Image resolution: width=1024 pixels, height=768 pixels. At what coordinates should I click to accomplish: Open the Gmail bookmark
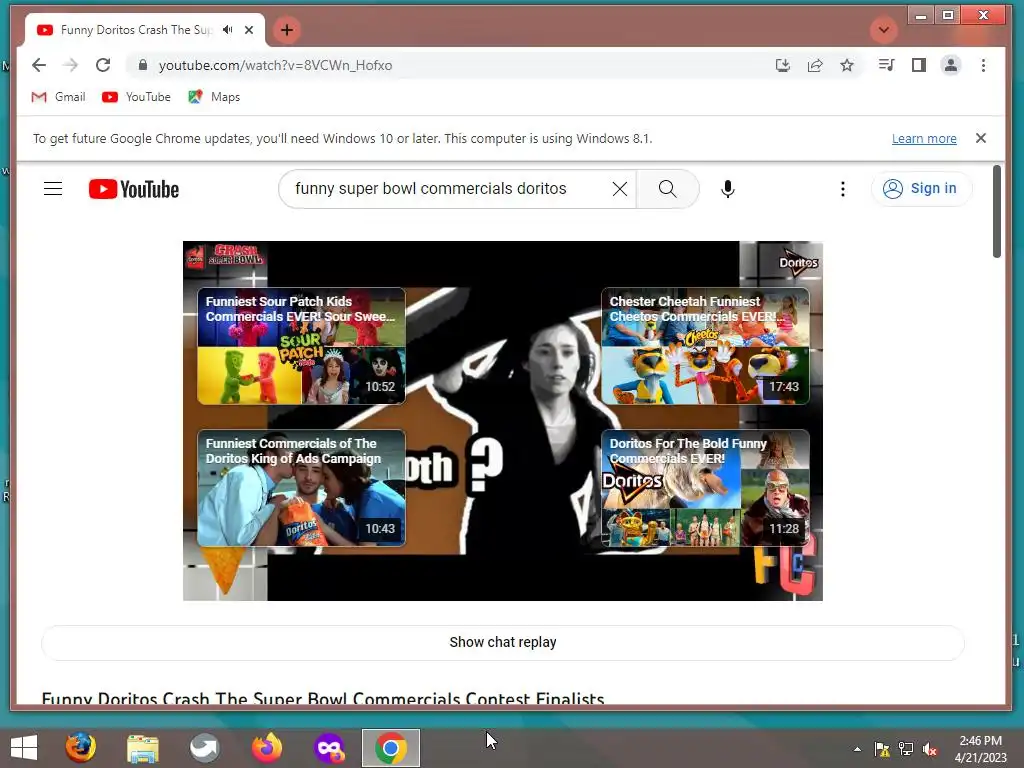coord(58,97)
